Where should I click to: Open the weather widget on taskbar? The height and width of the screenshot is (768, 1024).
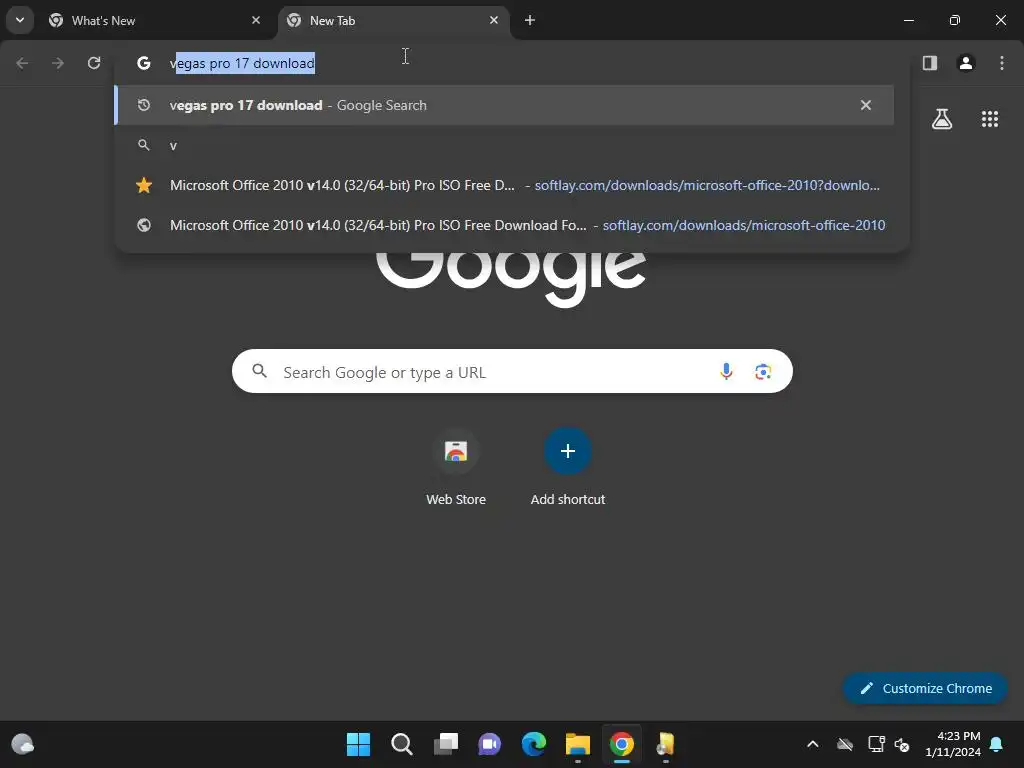click(x=23, y=744)
